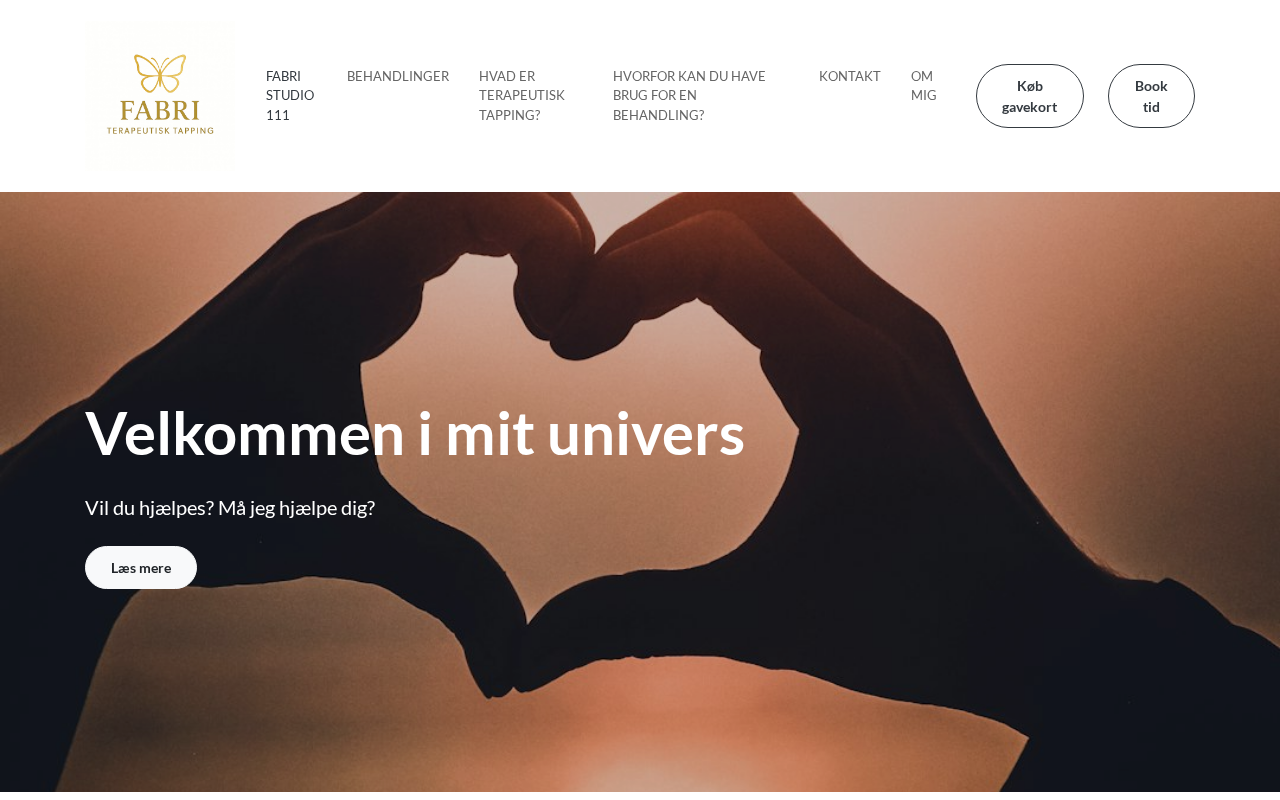Open the KONTAKT page
The width and height of the screenshot is (1280, 800).
[850, 76]
